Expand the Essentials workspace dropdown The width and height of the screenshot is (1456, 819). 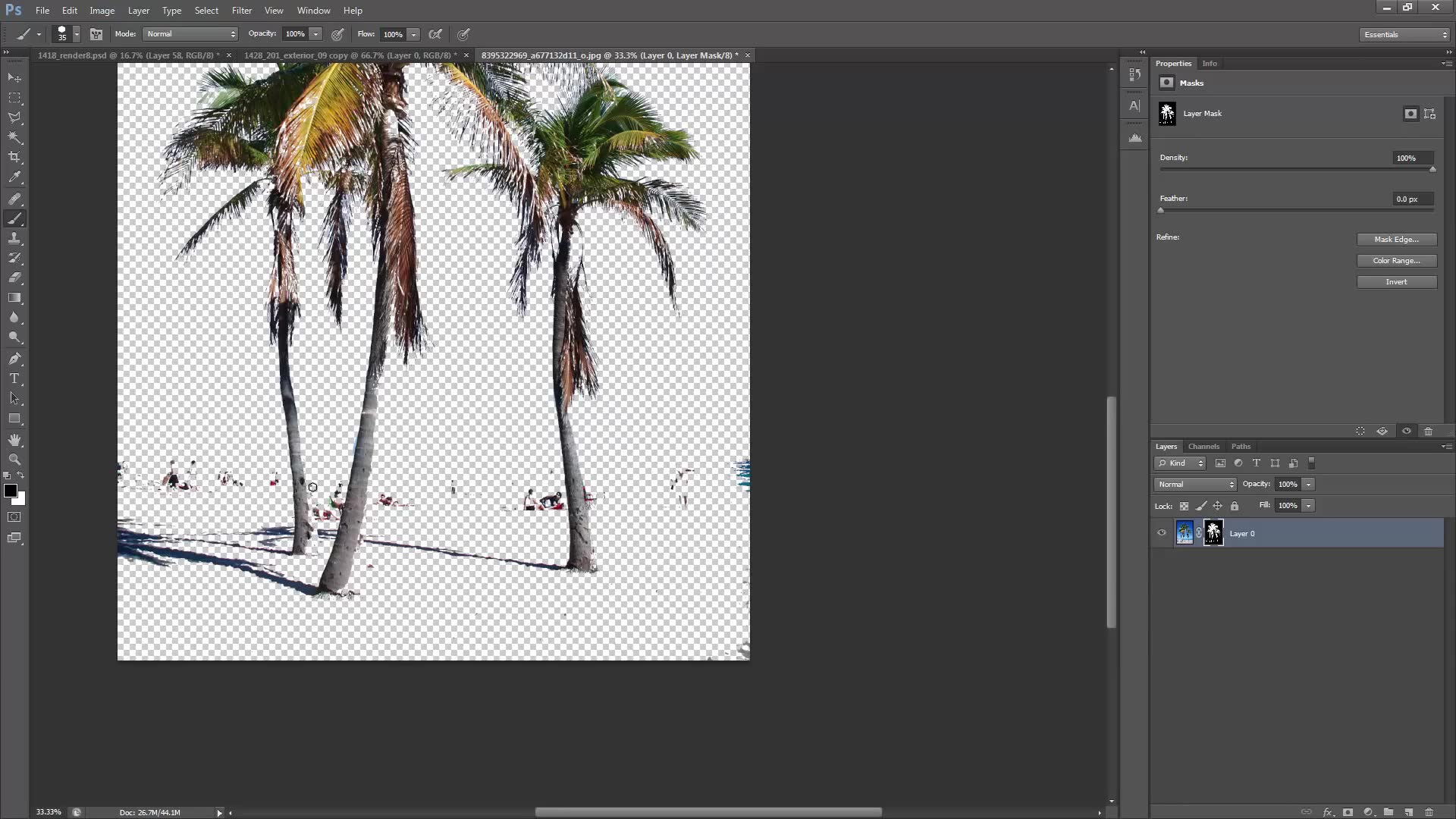point(1404,35)
